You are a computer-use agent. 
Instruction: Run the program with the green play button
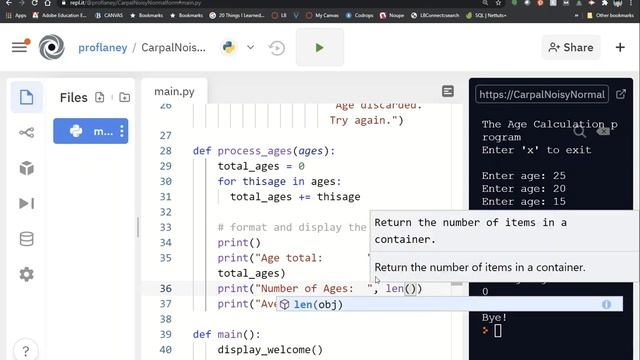point(320,47)
